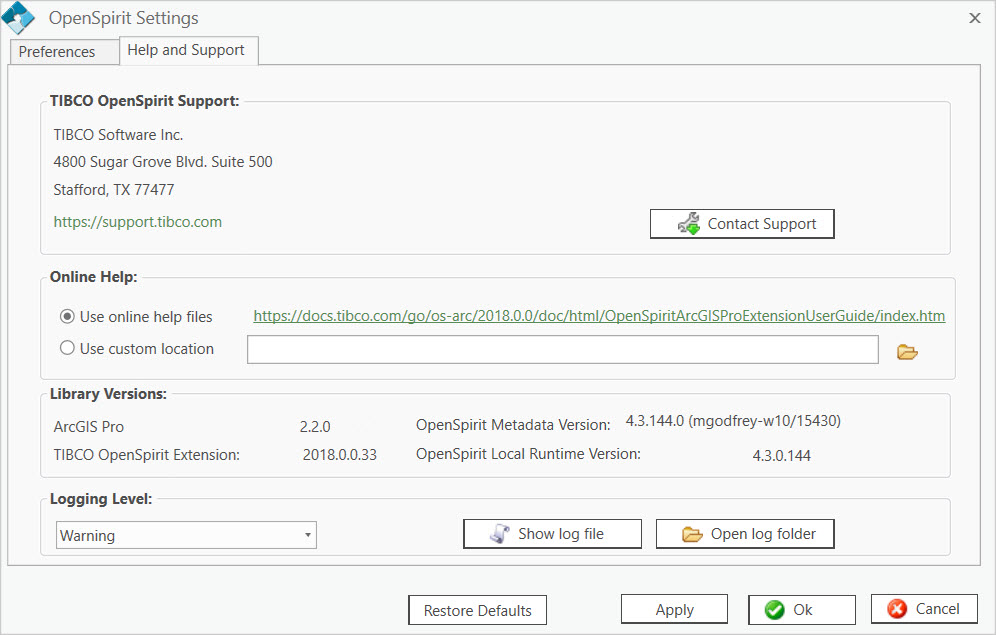Close the OpenSpirit Settings dialog

click(x=975, y=18)
